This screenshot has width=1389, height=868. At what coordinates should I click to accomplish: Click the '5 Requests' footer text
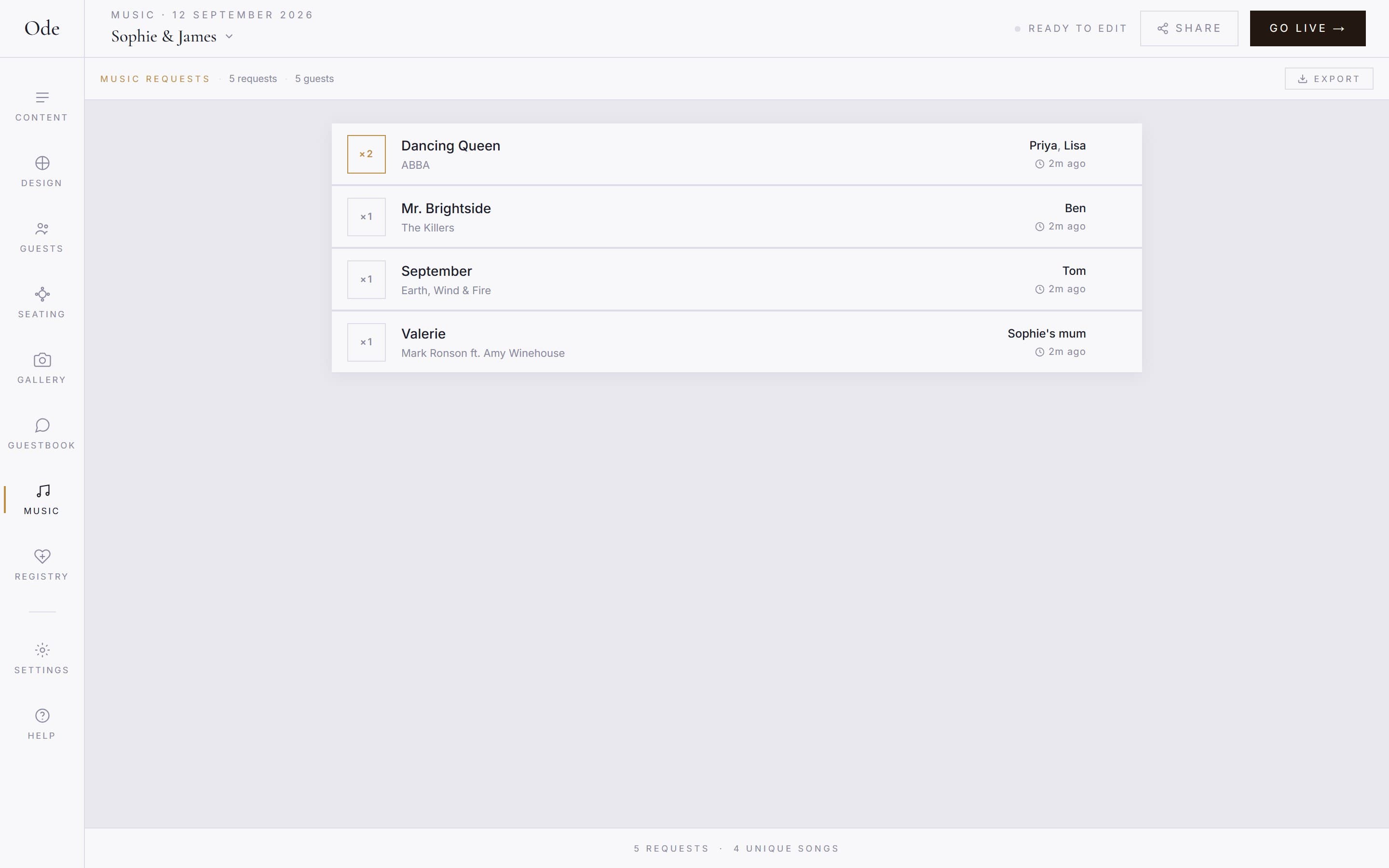pos(671,849)
